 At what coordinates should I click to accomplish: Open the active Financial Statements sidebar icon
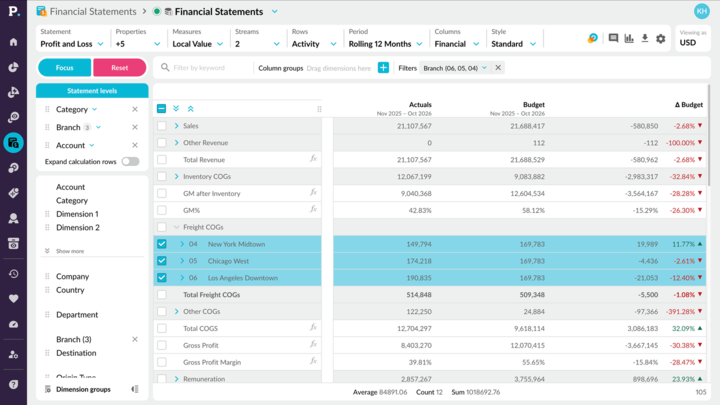[x=13, y=143]
